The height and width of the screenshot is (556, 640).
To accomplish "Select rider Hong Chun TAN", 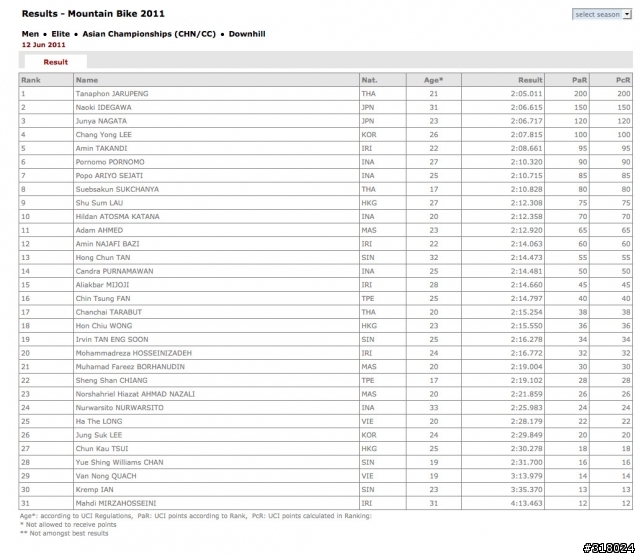I will click(x=103, y=258).
